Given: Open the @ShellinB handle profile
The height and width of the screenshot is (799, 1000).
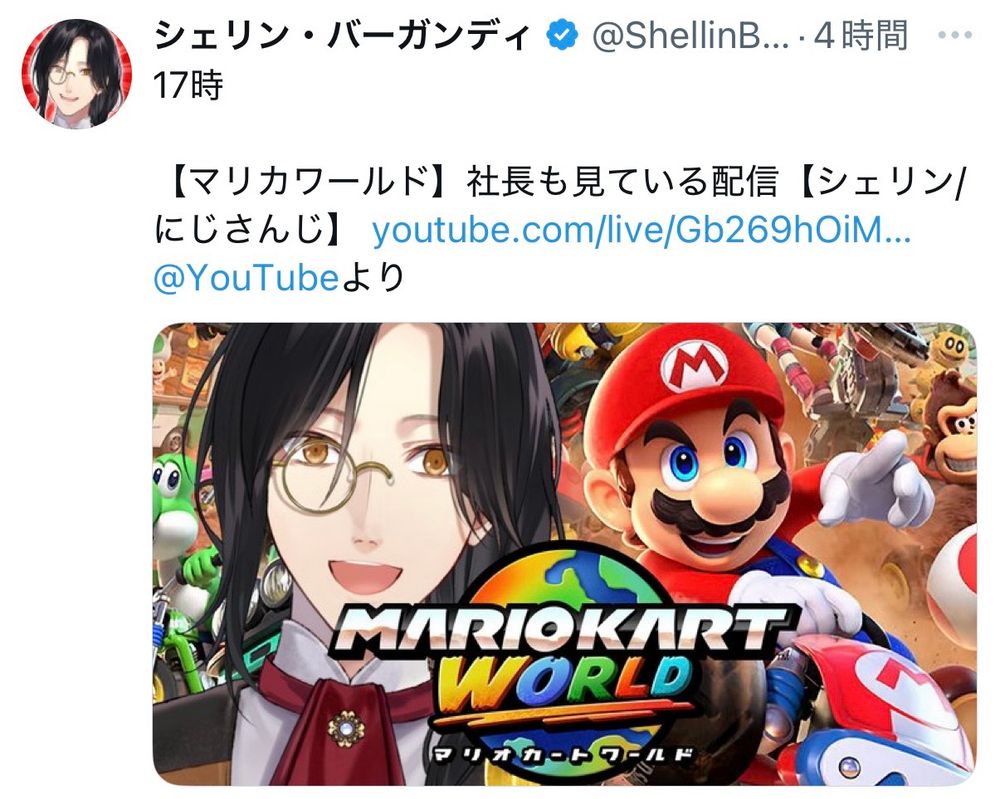Looking at the screenshot, I should point(690,36).
